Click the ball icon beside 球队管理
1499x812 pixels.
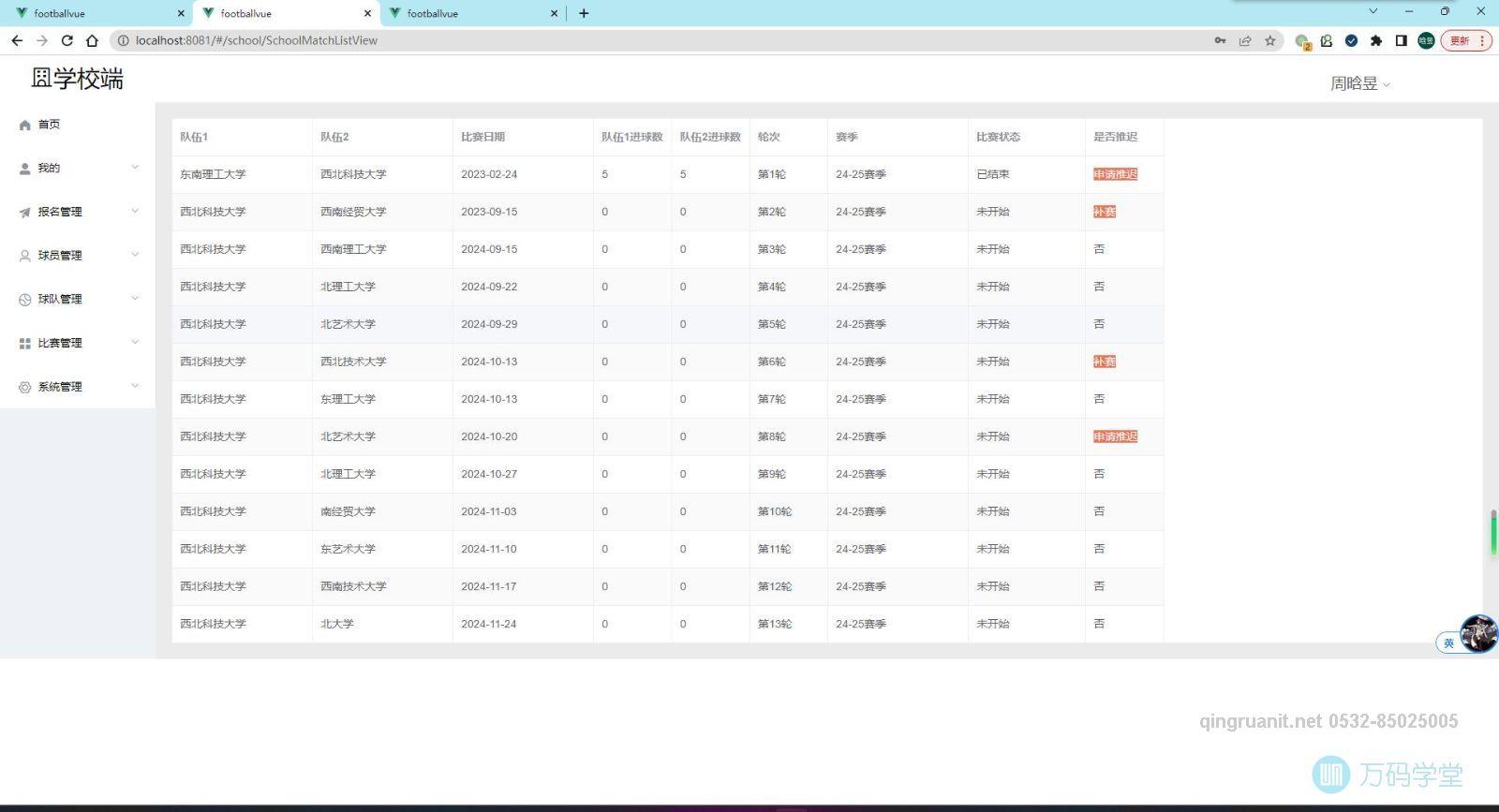pos(25,300)
